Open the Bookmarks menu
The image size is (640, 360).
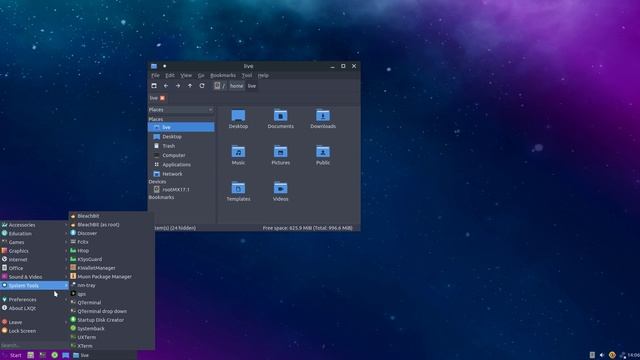point(223,76)
